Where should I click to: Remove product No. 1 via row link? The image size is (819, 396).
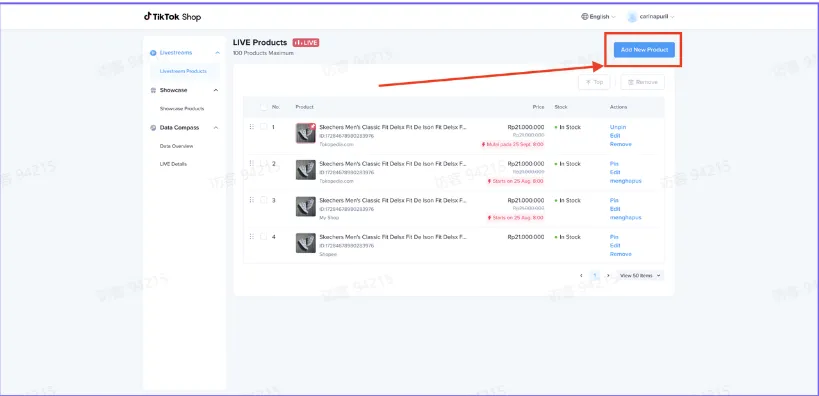(621, 144)
